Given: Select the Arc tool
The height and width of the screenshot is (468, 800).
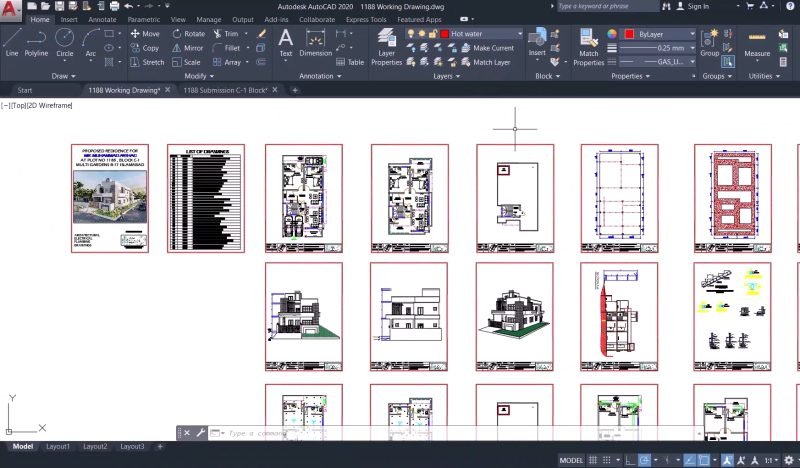Looking at the screenshot, I should [91, 42].
